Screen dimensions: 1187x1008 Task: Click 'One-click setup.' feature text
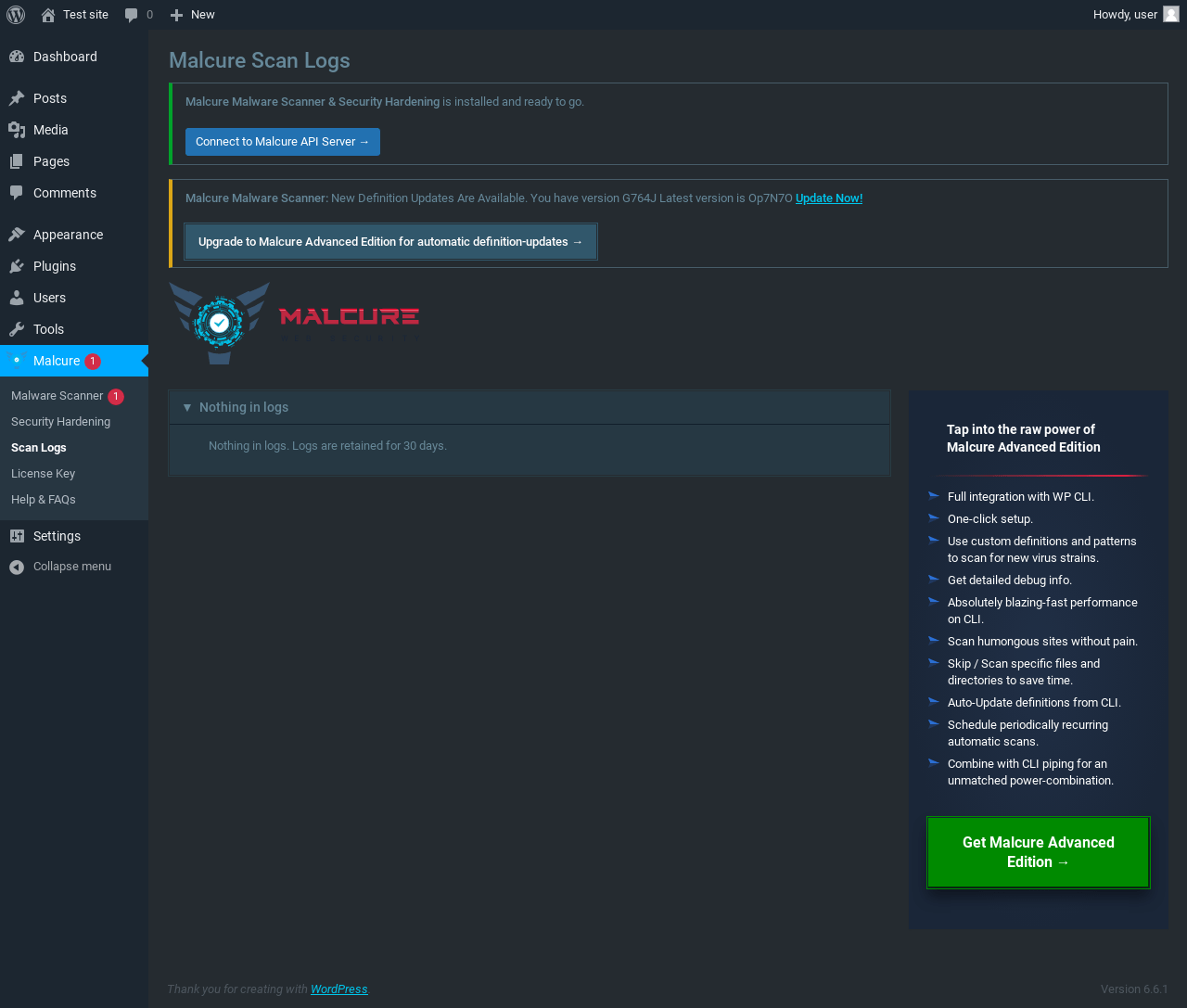click(990, 519)
